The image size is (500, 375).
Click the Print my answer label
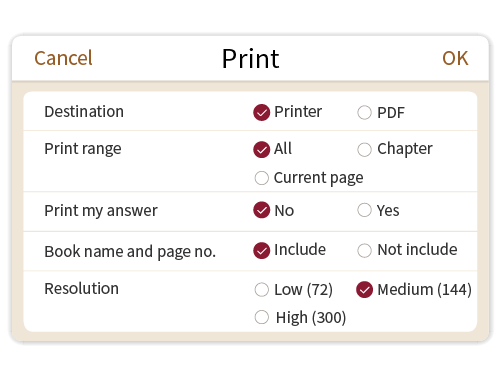[101, 211]
